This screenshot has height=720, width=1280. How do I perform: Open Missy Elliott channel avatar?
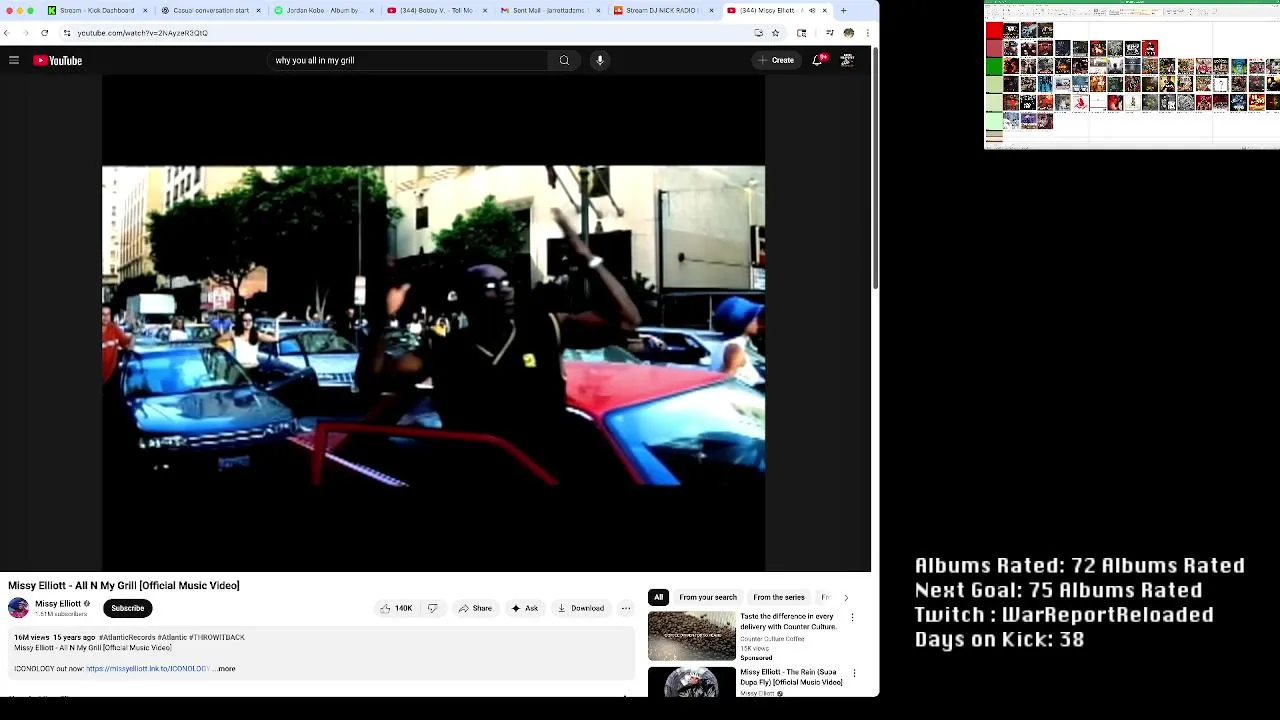click(18, 608)
